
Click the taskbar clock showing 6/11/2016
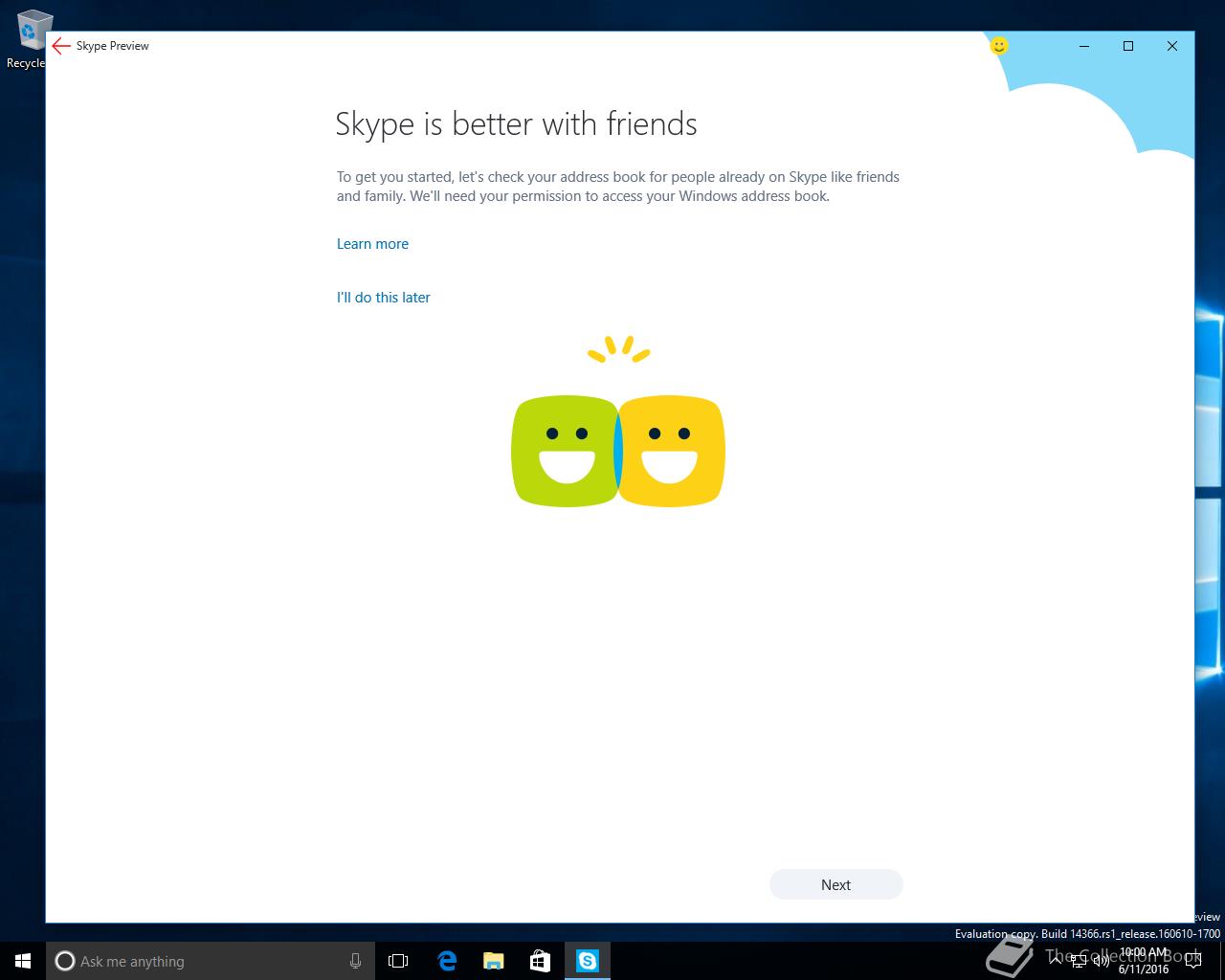[x=1144, y=961]
